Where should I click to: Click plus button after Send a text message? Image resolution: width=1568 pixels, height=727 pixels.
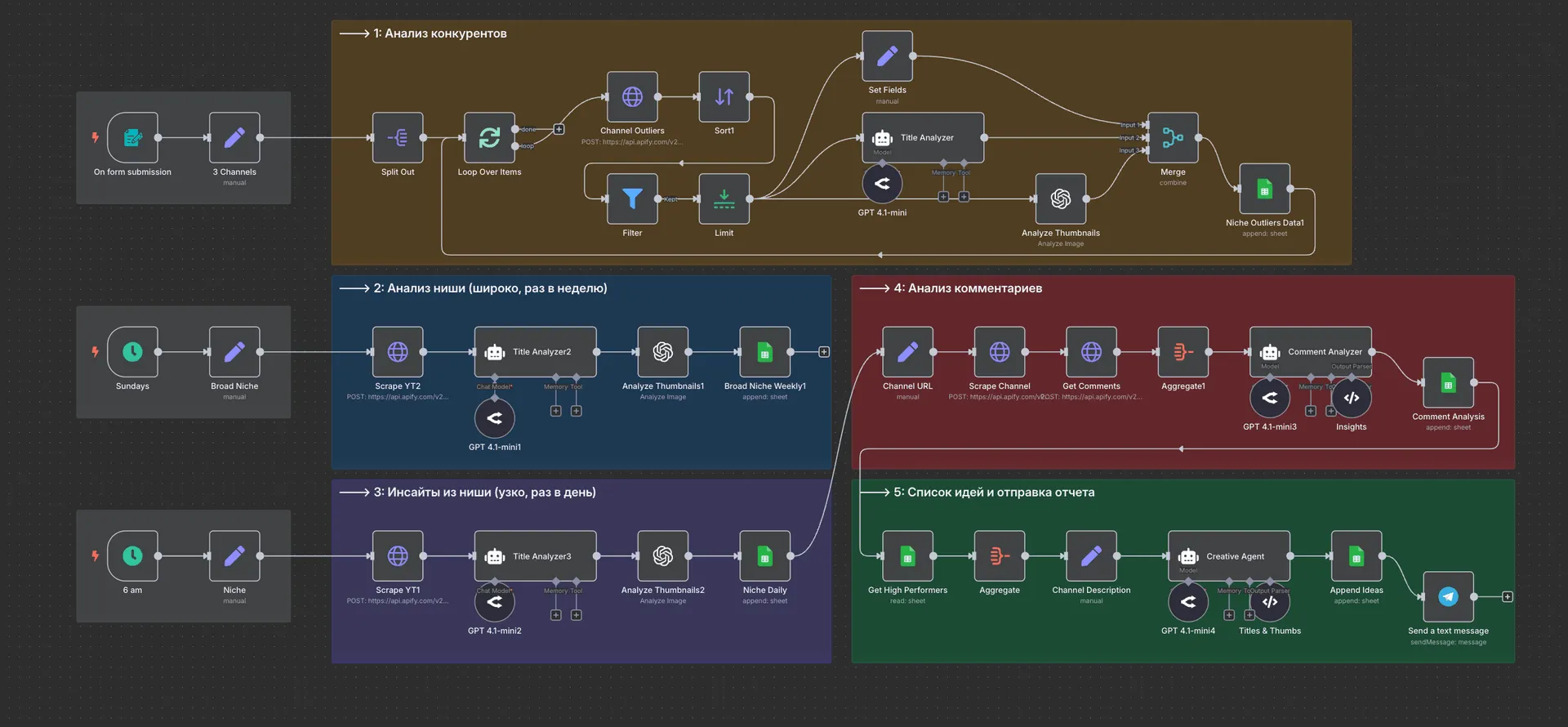tap(1508, 597)
